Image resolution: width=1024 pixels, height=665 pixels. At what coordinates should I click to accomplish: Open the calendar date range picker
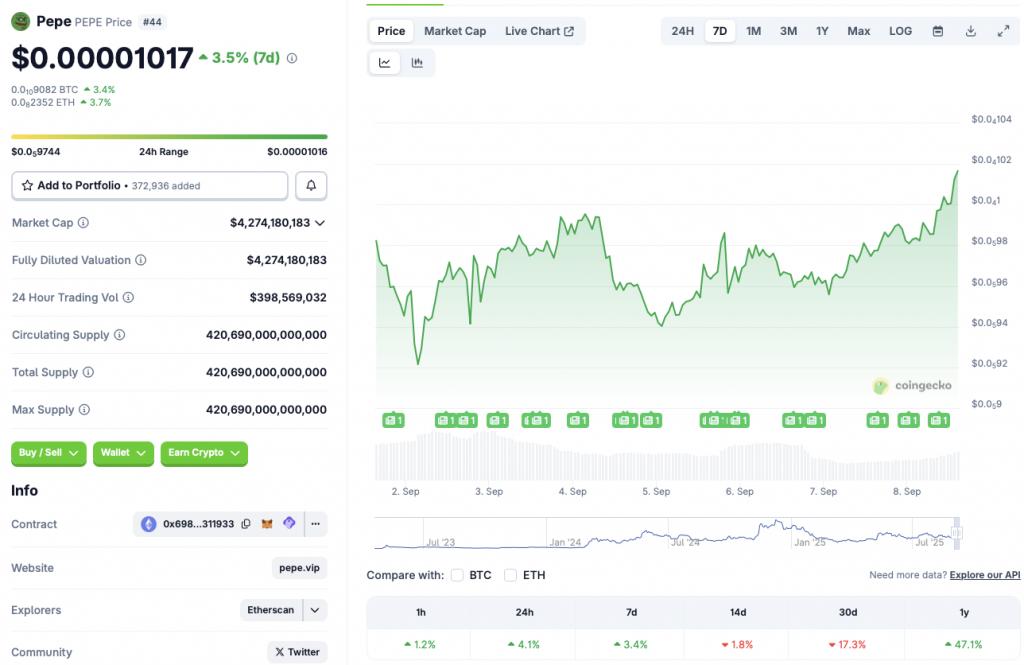(937, 31)
